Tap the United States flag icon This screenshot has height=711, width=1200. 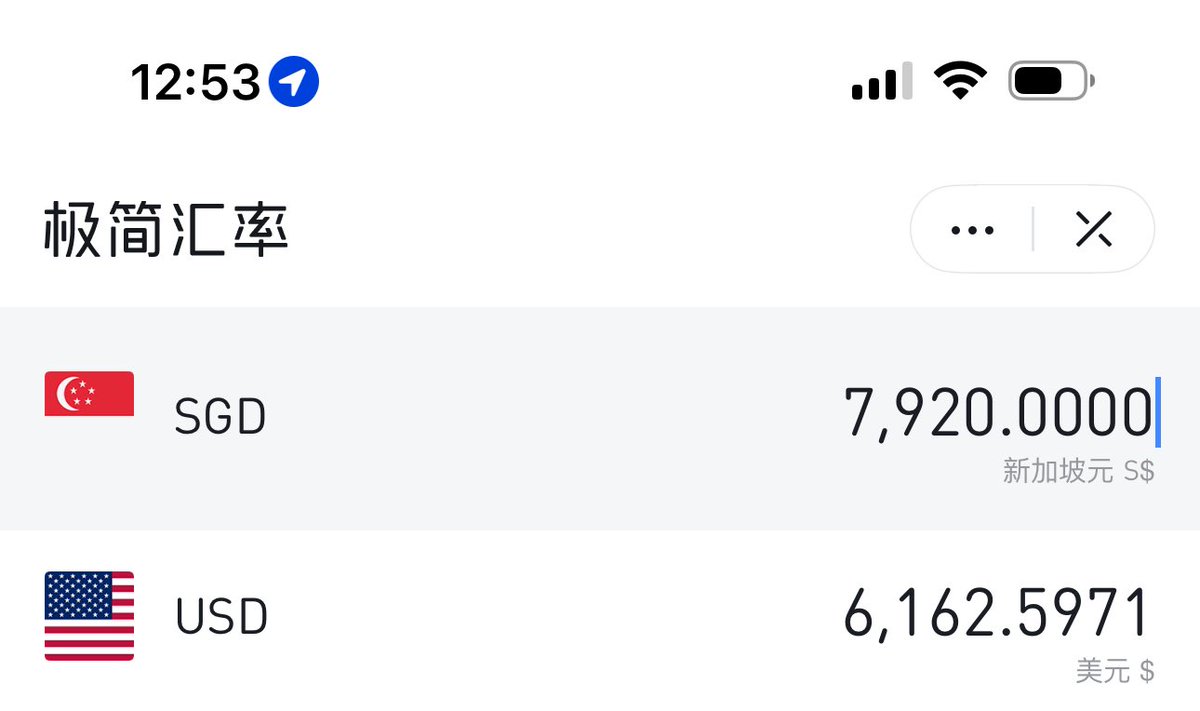(89, 616)
